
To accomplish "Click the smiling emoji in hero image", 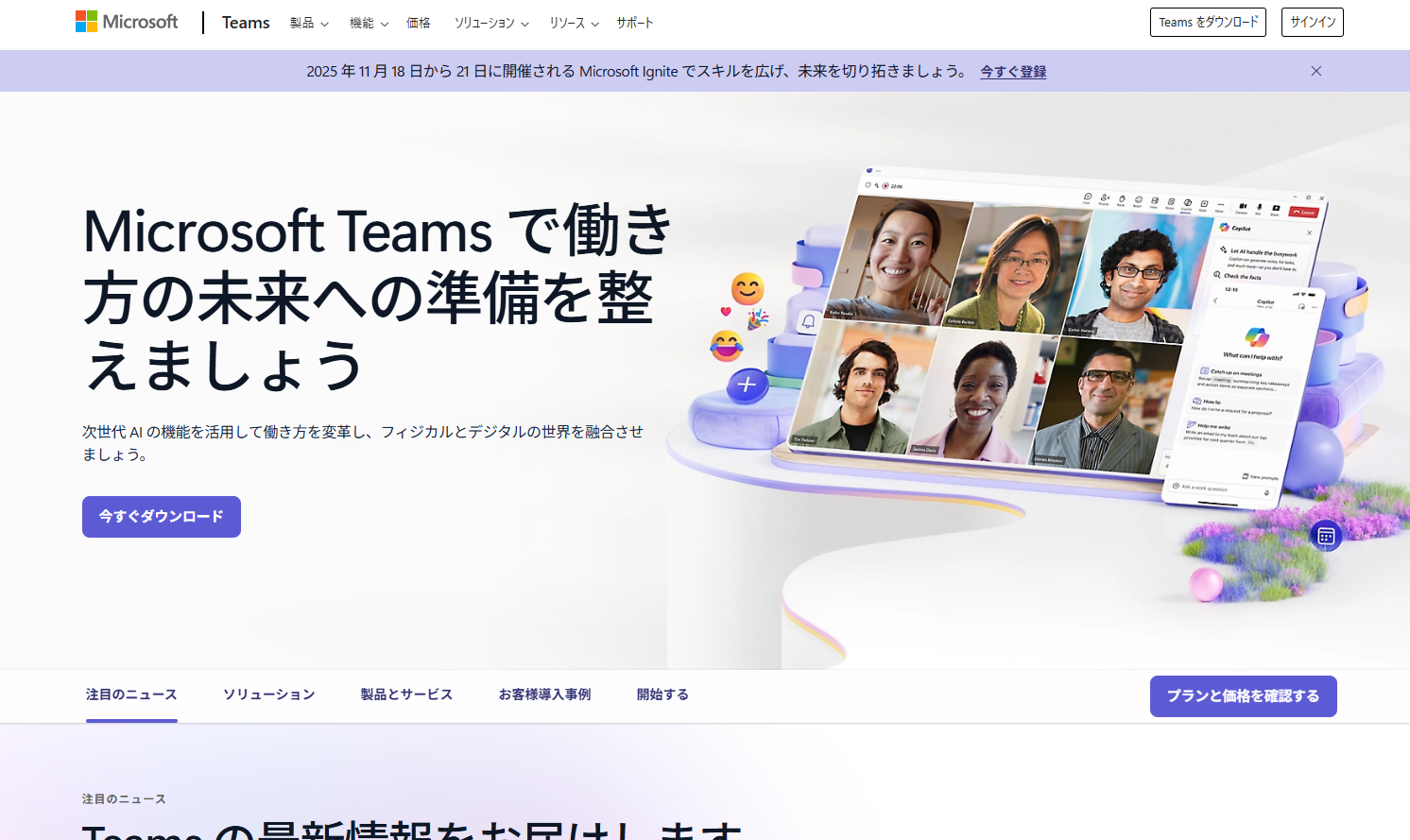I will click(x=748, y=288).
